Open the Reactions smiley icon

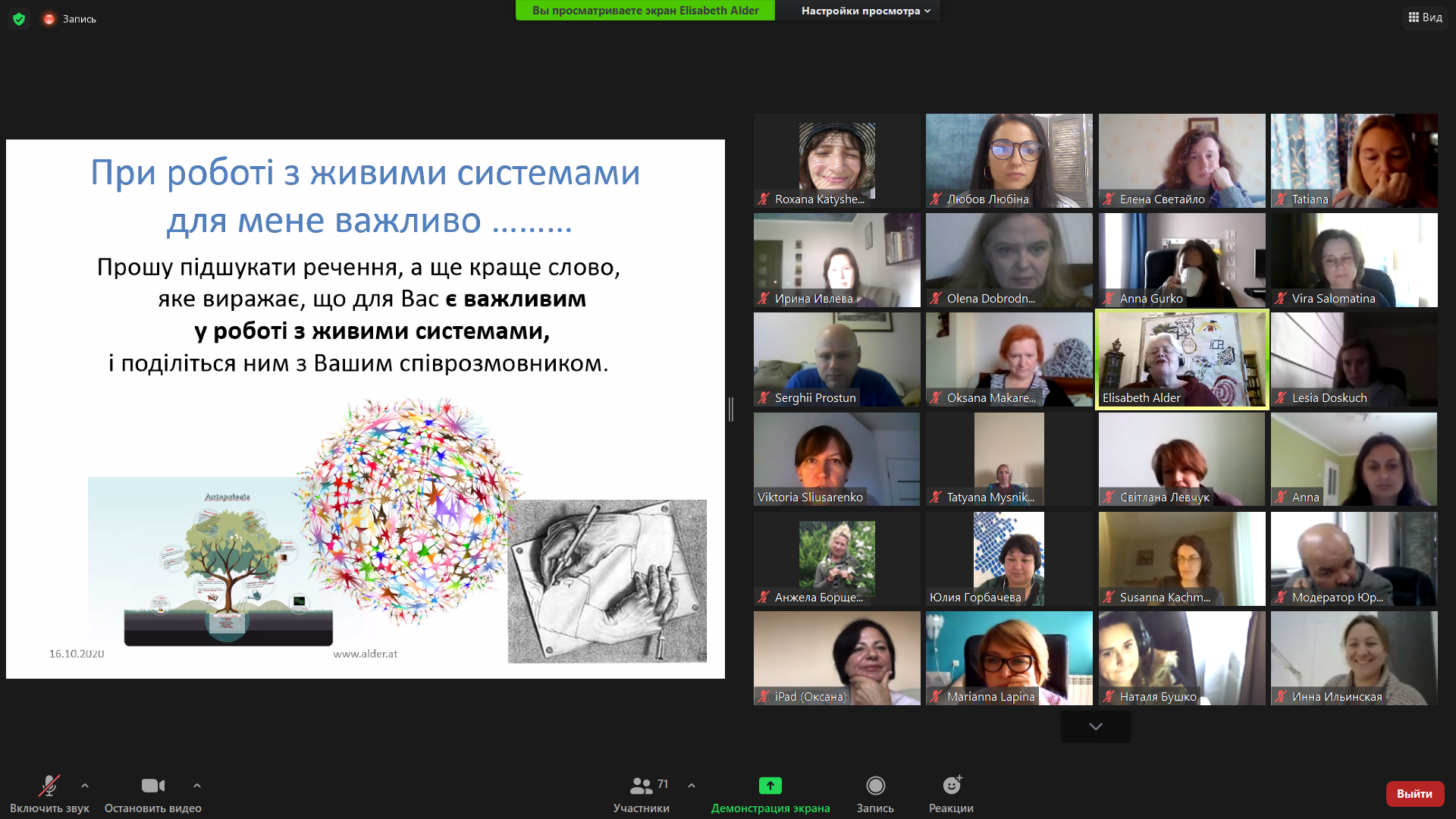951,786
